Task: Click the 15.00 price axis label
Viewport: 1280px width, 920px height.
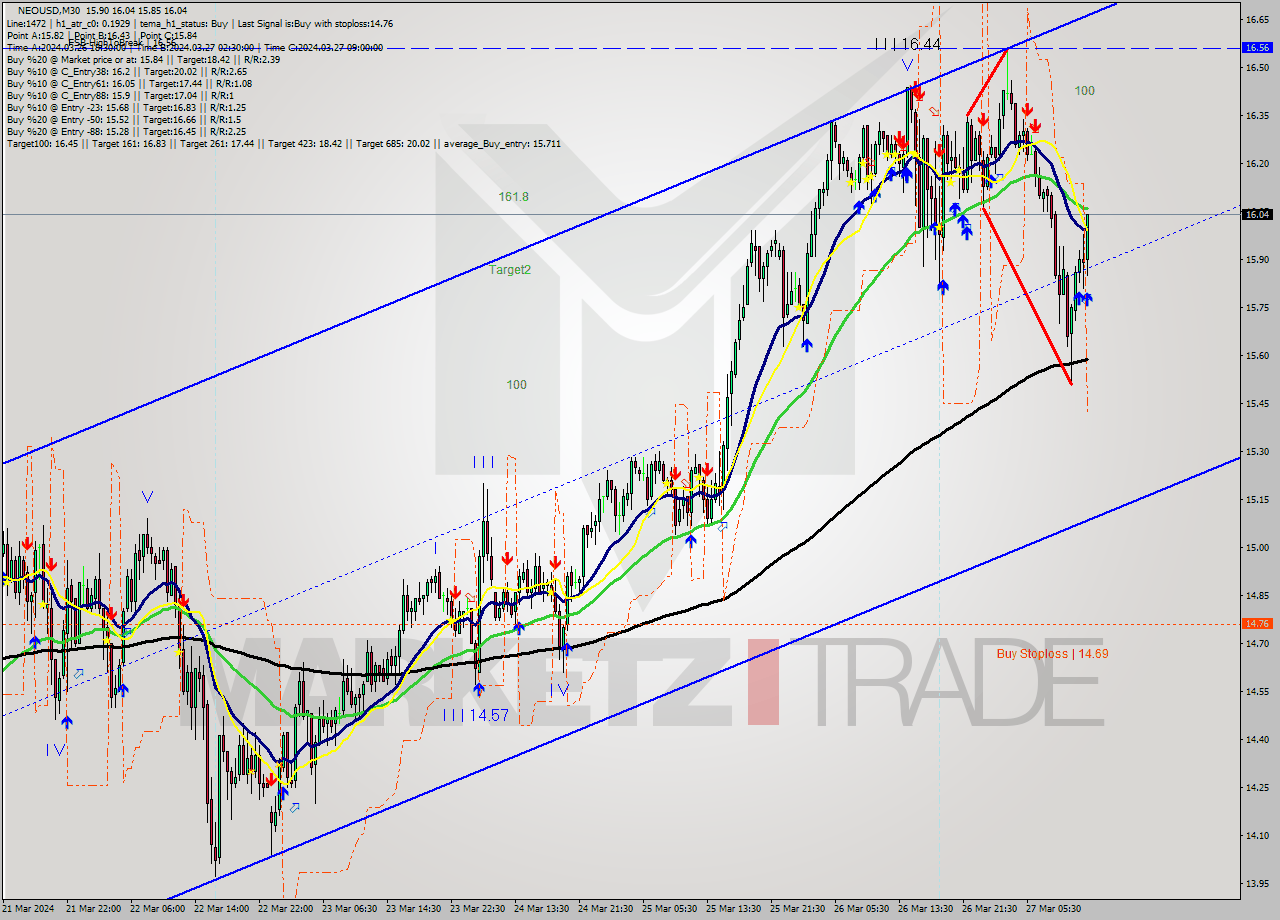Action: point(1257,547)
